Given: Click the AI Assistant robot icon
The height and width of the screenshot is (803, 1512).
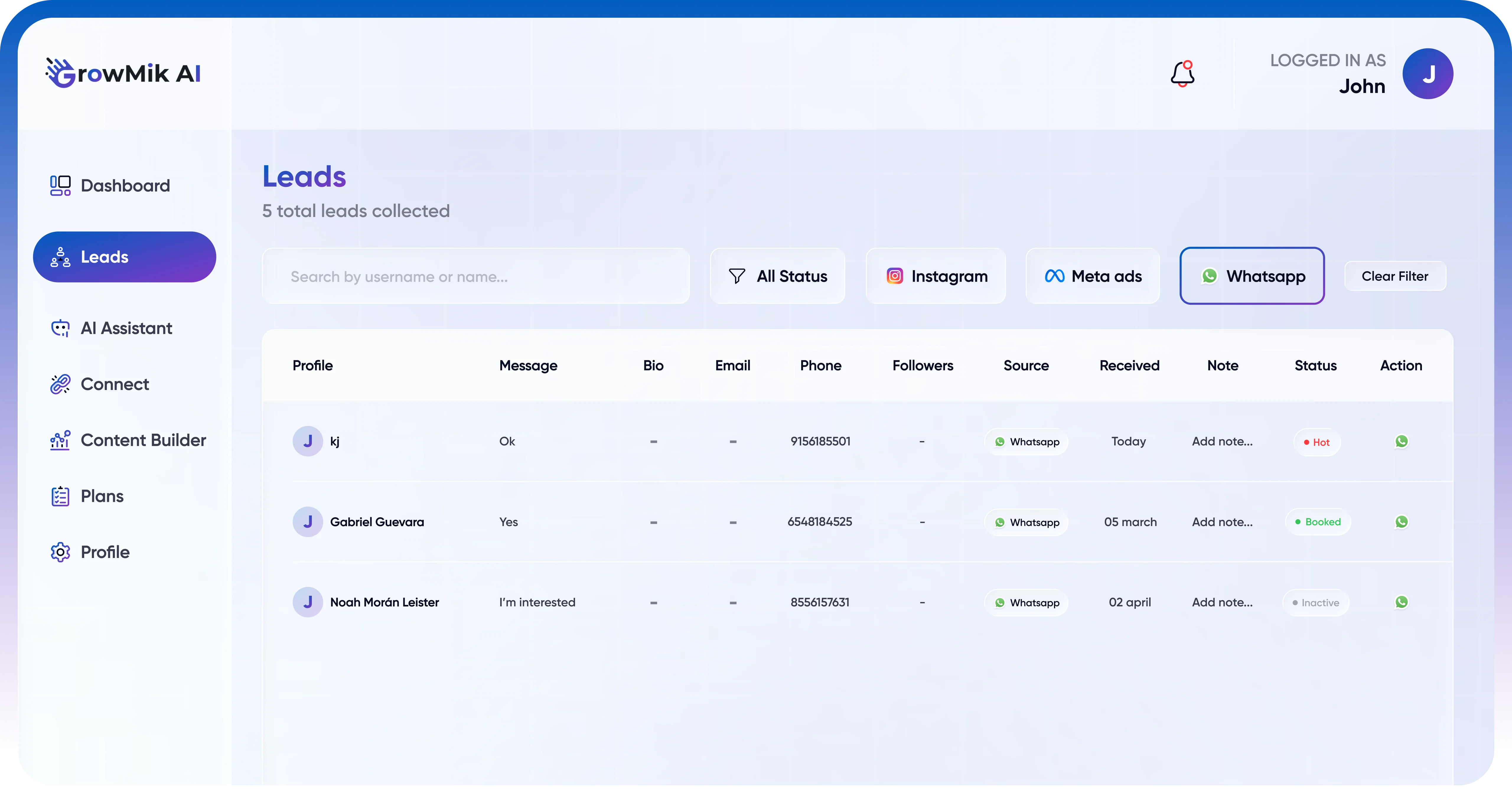Looking at the screenshot, I should click(61, 328).
